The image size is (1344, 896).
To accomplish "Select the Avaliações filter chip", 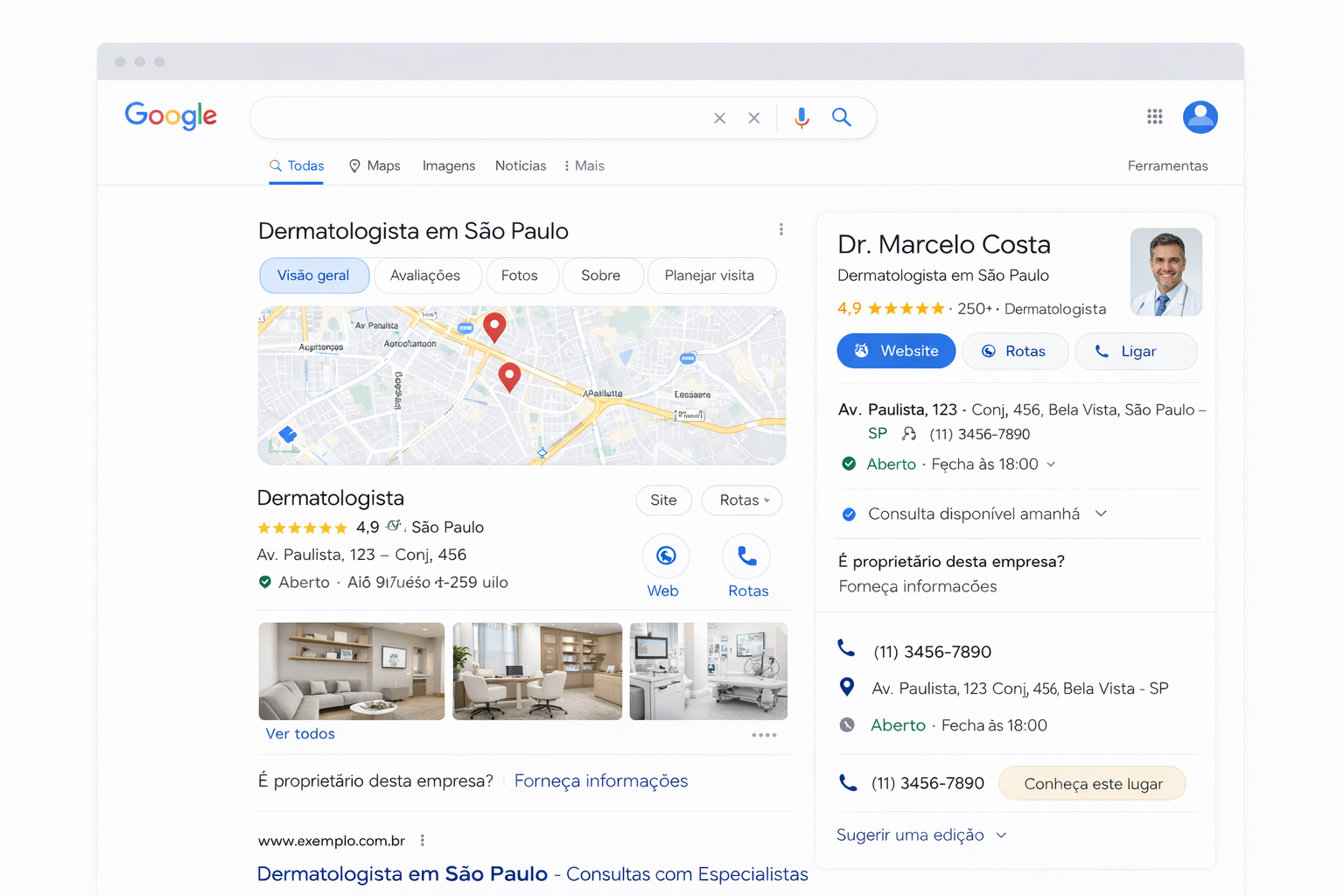I will click(x=427, y=275).
